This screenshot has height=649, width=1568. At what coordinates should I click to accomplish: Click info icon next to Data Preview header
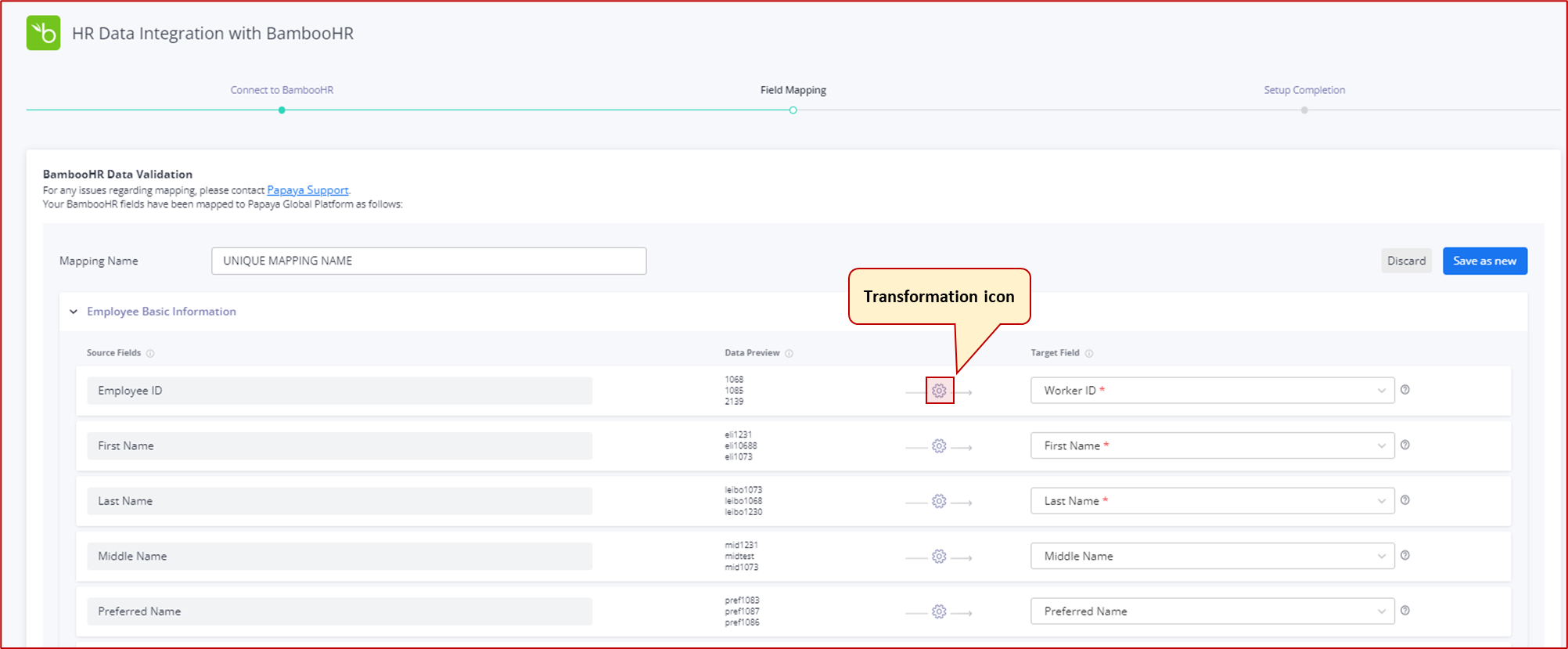(x=789, y=353)
